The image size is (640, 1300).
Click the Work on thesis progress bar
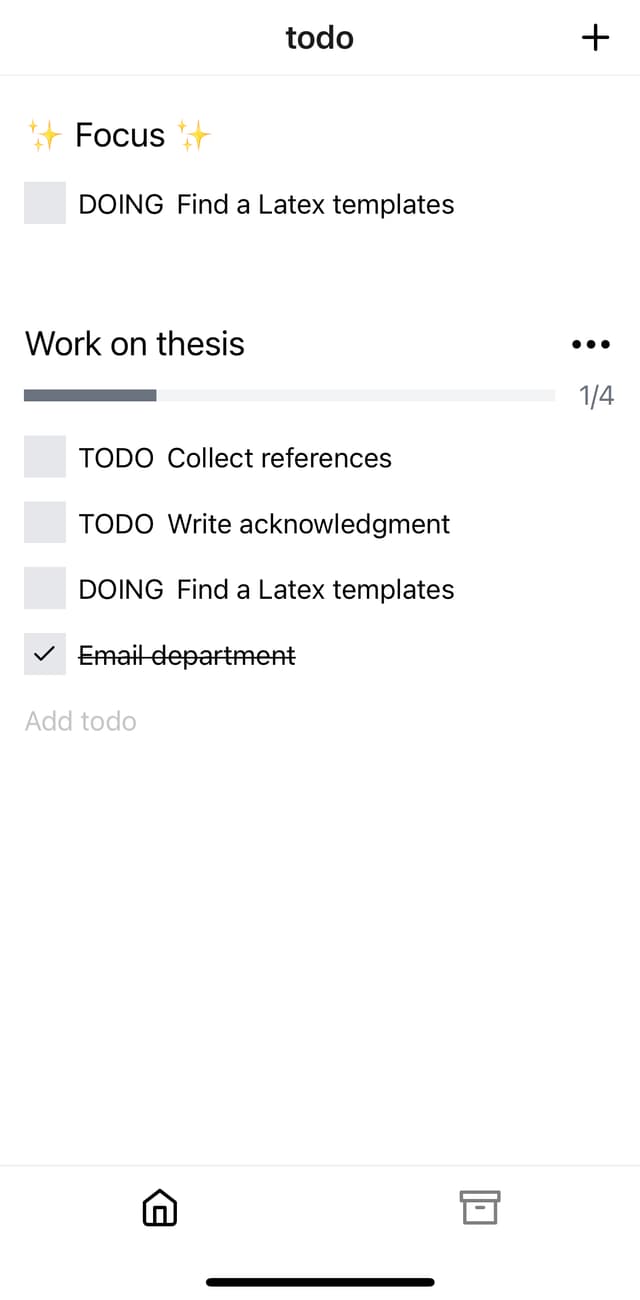pyautogui.click(x=289, y=396)
